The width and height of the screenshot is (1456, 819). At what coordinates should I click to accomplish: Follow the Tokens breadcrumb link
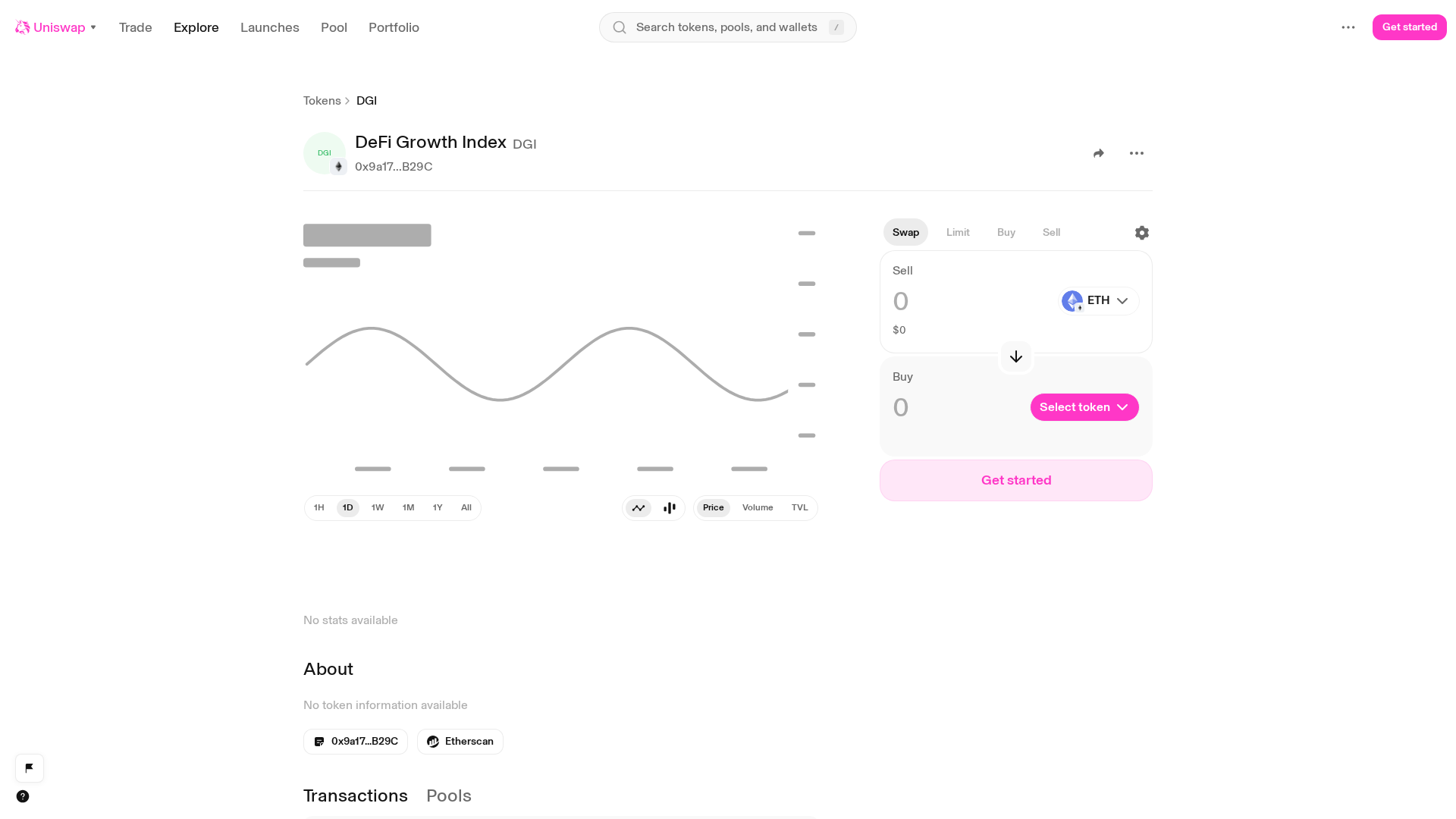point(322,101)
